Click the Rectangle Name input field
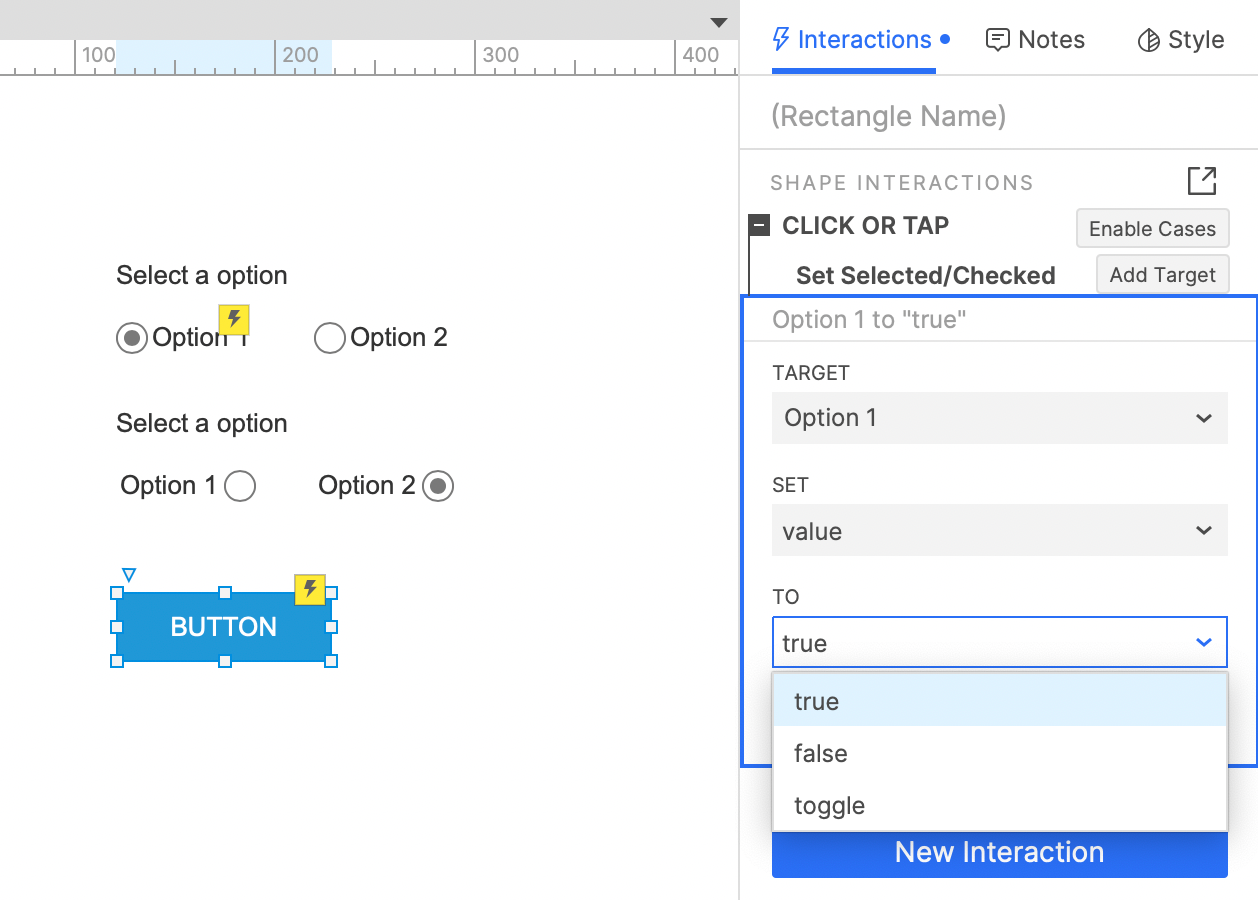1258x900 pixels. tap(999, 116)
